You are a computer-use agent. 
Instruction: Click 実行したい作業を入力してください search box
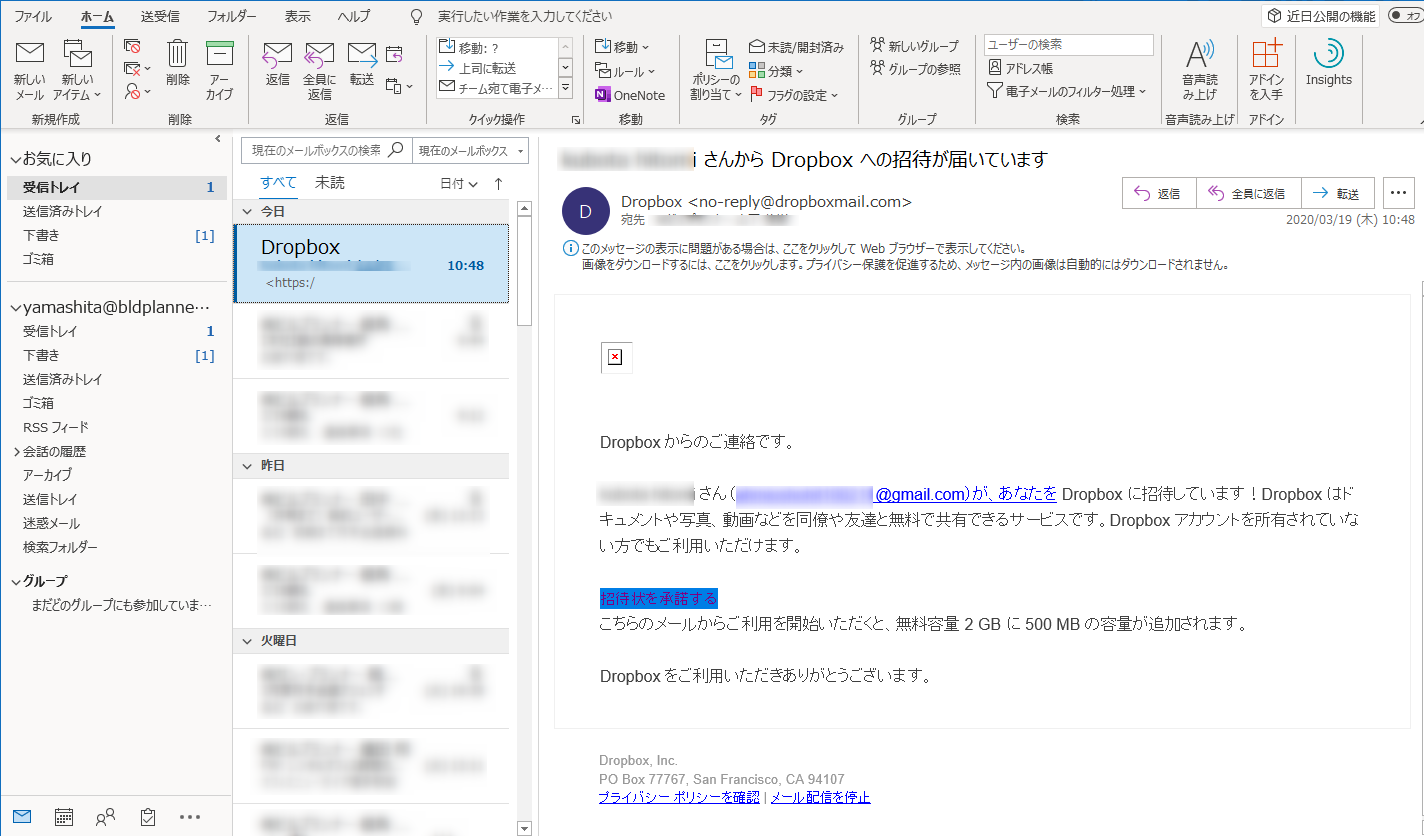point(525,16)
